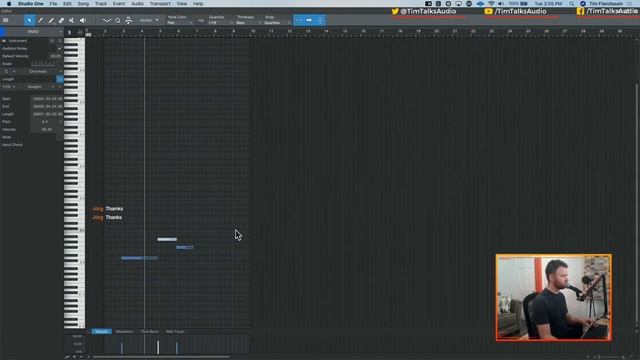Open the Action dropdown menu
Image resolution: width=640 pixels, height=360 pixels.
(x=149, y=20)
